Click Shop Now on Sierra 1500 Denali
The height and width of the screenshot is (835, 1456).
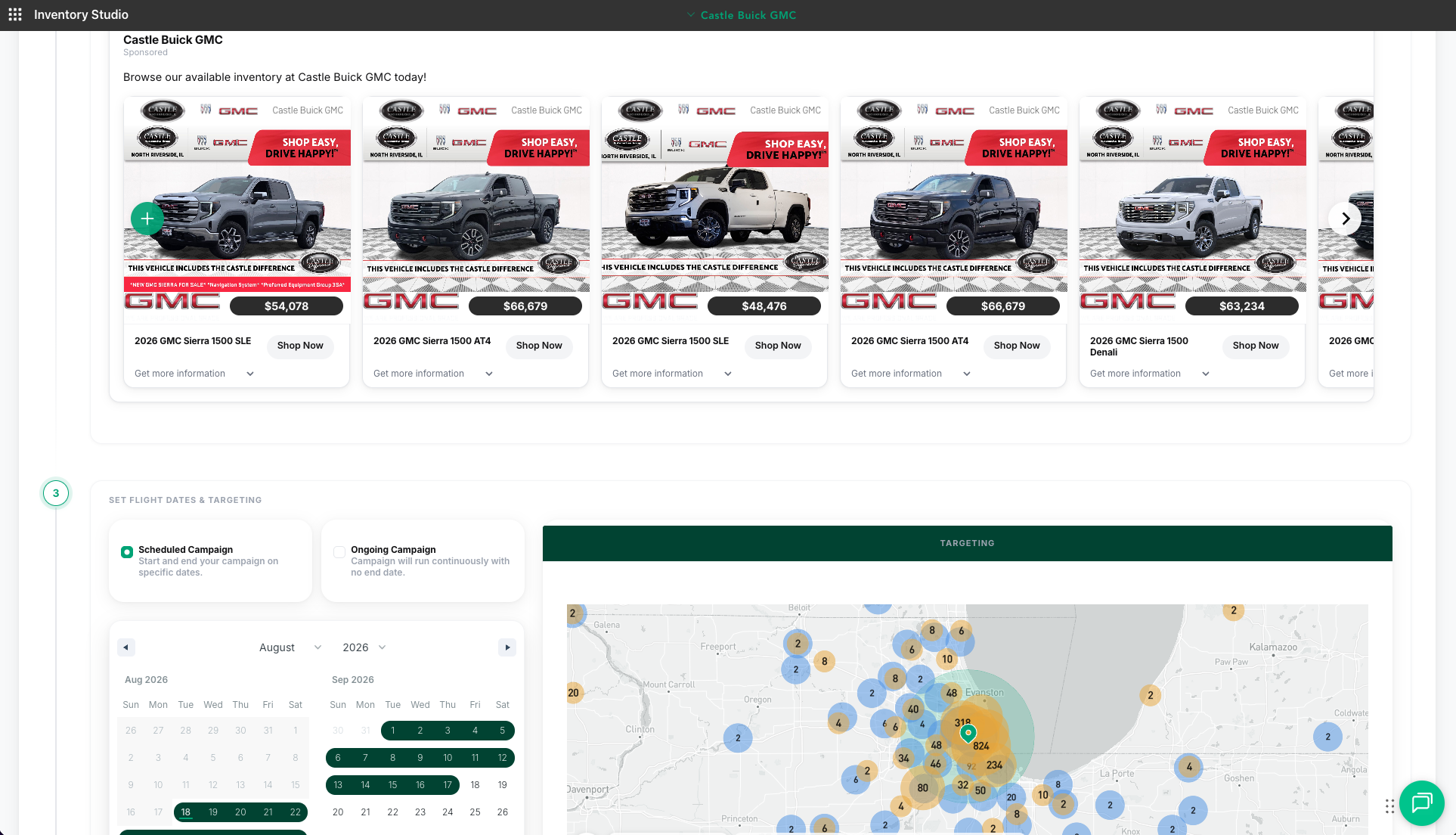tap(1256, 346)
